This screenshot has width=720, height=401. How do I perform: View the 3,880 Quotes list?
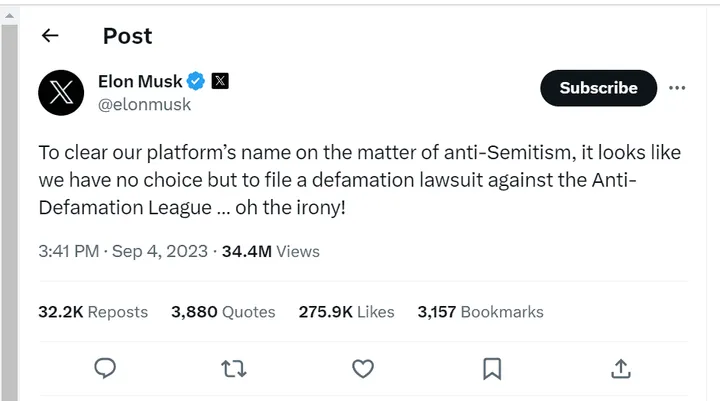pyautogui.click(x=223, y=312)
